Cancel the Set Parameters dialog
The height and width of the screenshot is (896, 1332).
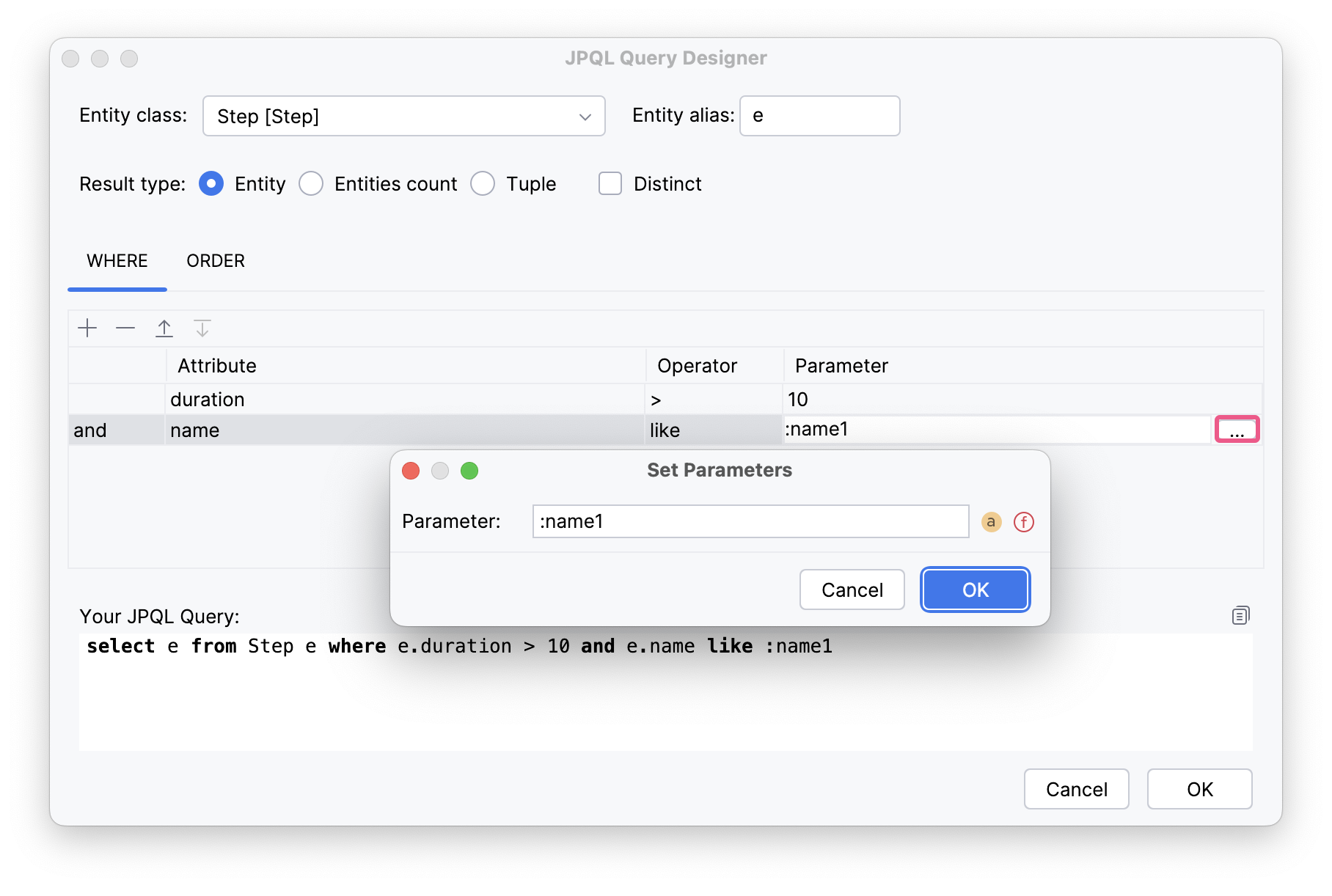click(x=852, y=589)
